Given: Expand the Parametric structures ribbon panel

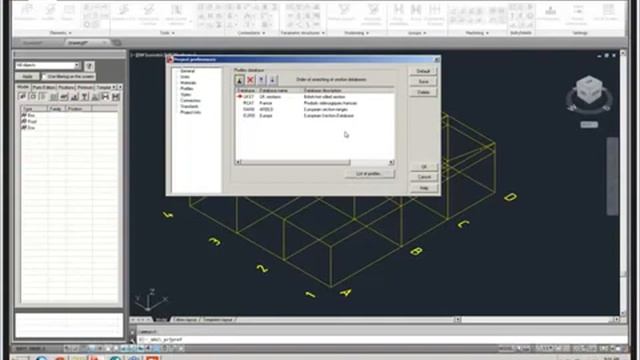Looking at the screenshot, I should point(302,33).
